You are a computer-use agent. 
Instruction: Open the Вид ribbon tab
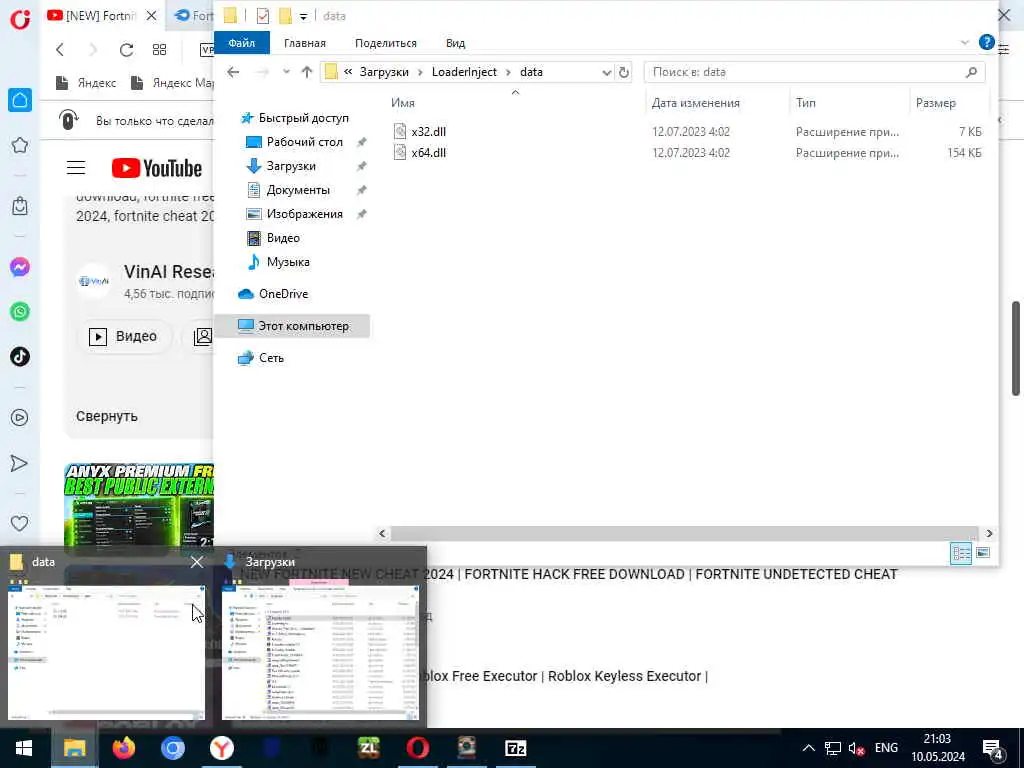(x=455, y=43)
